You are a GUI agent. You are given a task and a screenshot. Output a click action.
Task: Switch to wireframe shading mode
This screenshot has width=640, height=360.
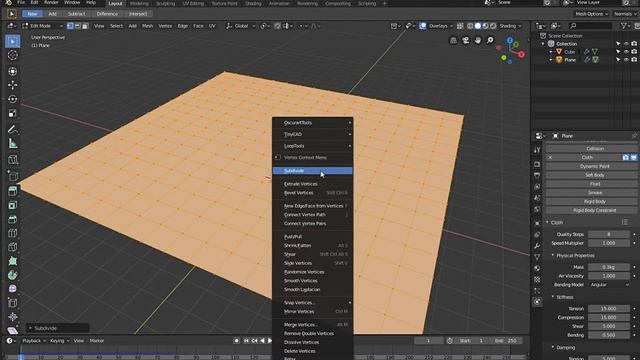tap(470, 26)
